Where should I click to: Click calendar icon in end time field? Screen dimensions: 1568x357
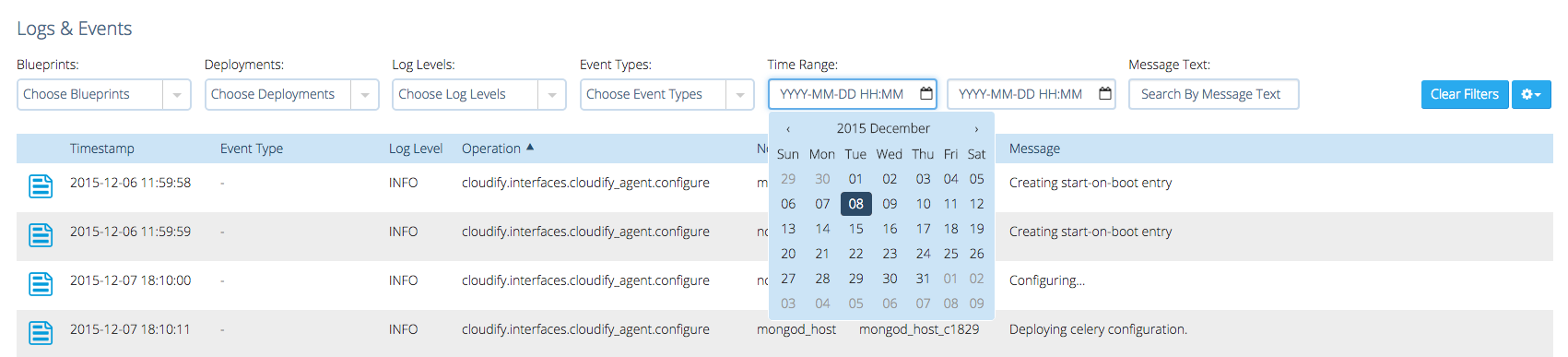pos(1104,94)
